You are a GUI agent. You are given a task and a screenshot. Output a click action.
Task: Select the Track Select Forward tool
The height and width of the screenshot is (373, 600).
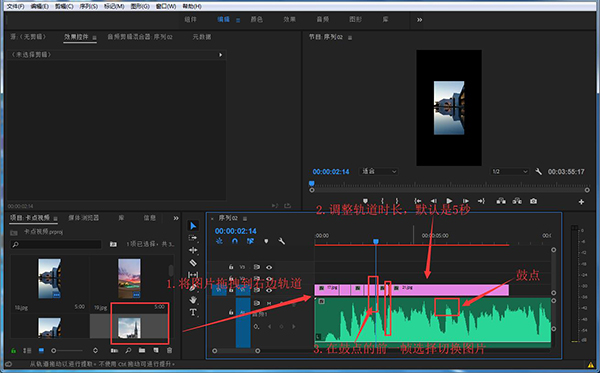tap(193, 238)
